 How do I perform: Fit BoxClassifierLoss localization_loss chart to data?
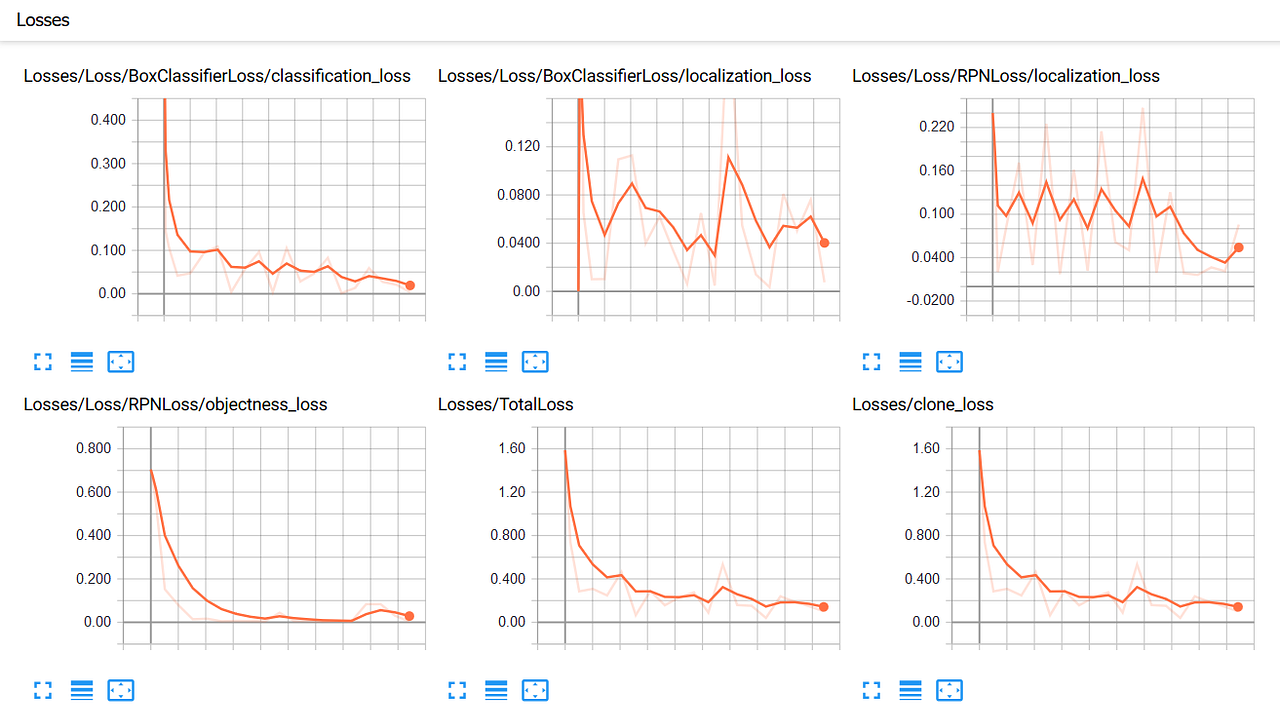[x=535, y=361]
